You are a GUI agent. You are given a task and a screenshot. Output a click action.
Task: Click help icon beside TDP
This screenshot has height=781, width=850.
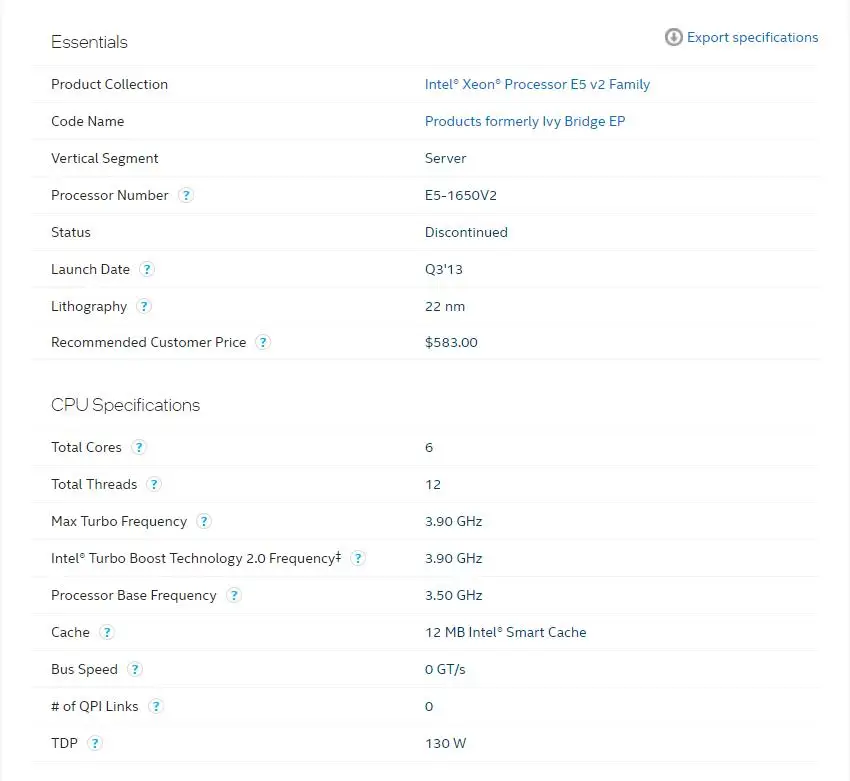[x=95, y=743]
